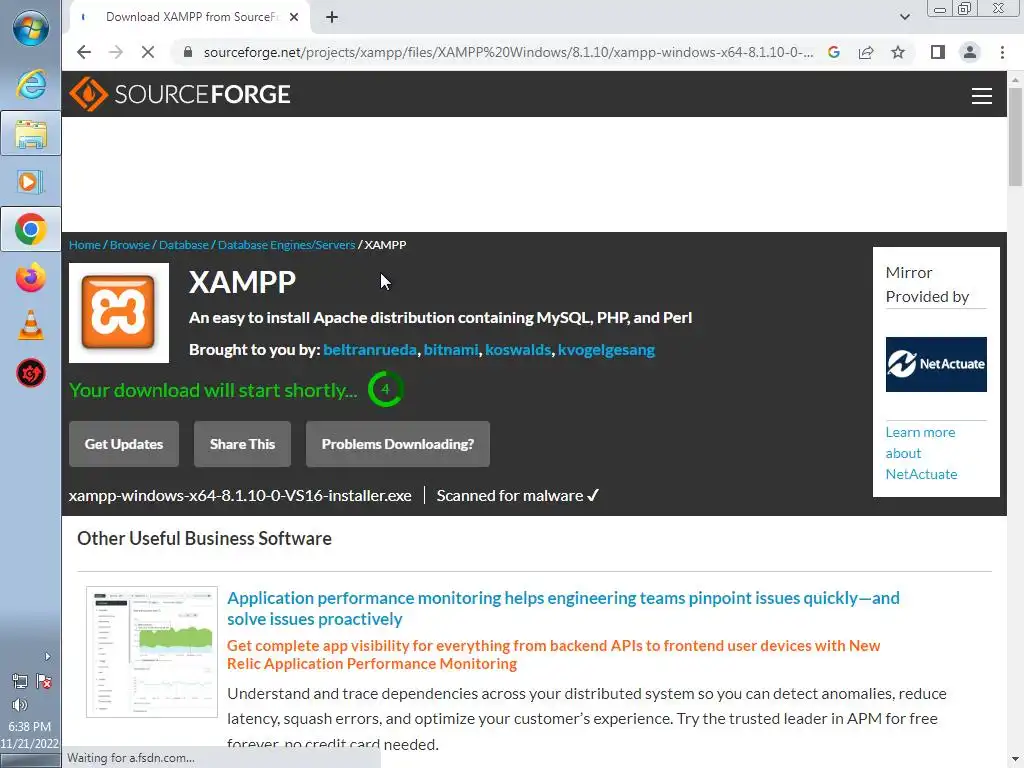Click the green countdown timer circle
1024x768 pixels.
(x=385, y=389)
